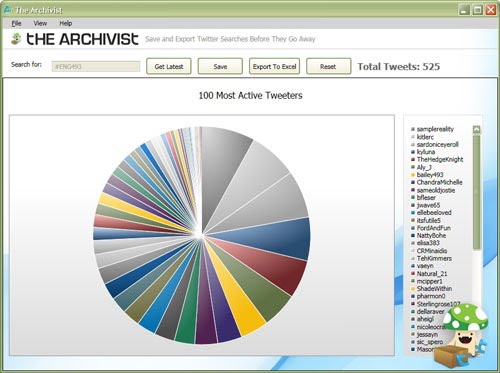The width and height of the screenshot is (500, 373).
Task: Maximize The Archivist window
Action: 478,10
